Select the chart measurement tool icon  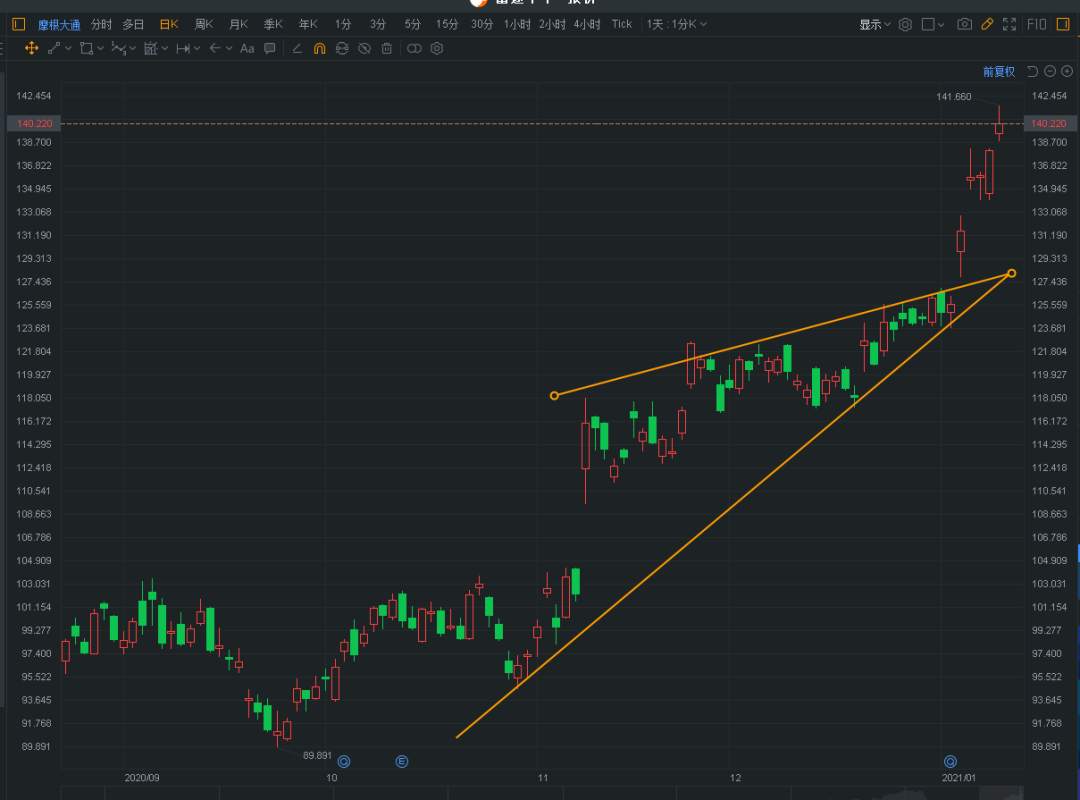click(x=151, y=48)
